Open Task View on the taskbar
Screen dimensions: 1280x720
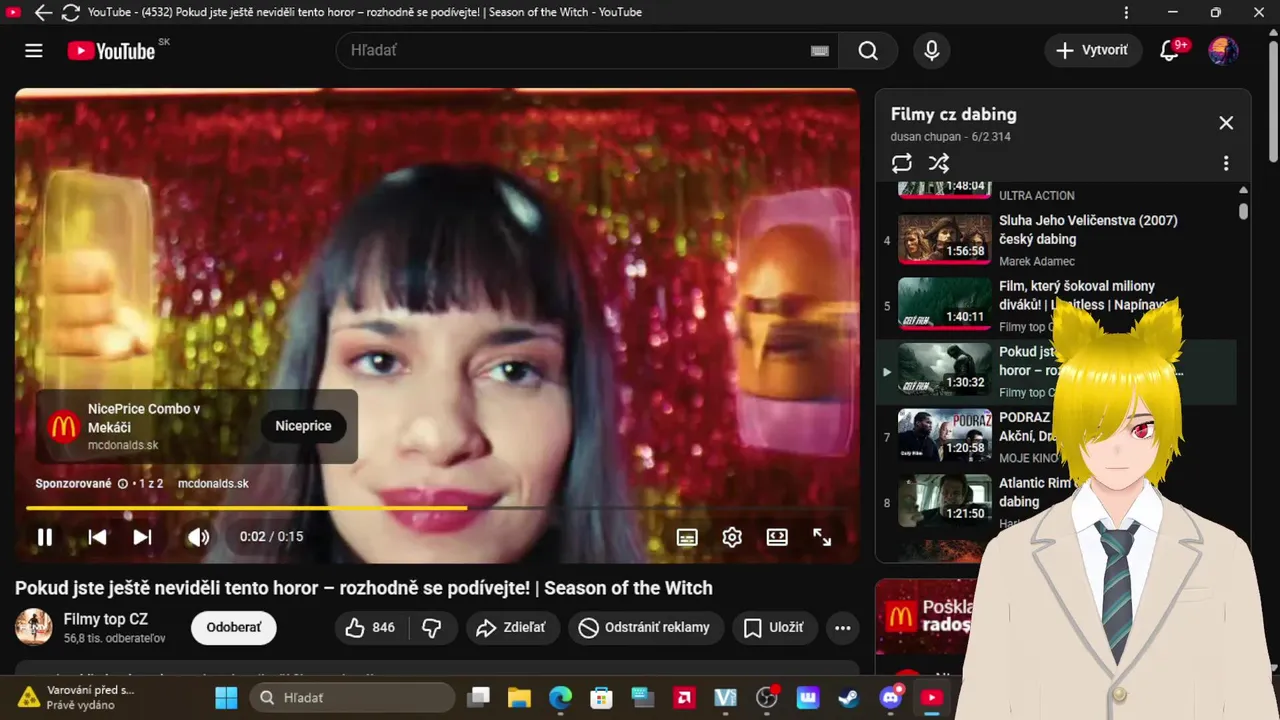click(x=479, y=698)
